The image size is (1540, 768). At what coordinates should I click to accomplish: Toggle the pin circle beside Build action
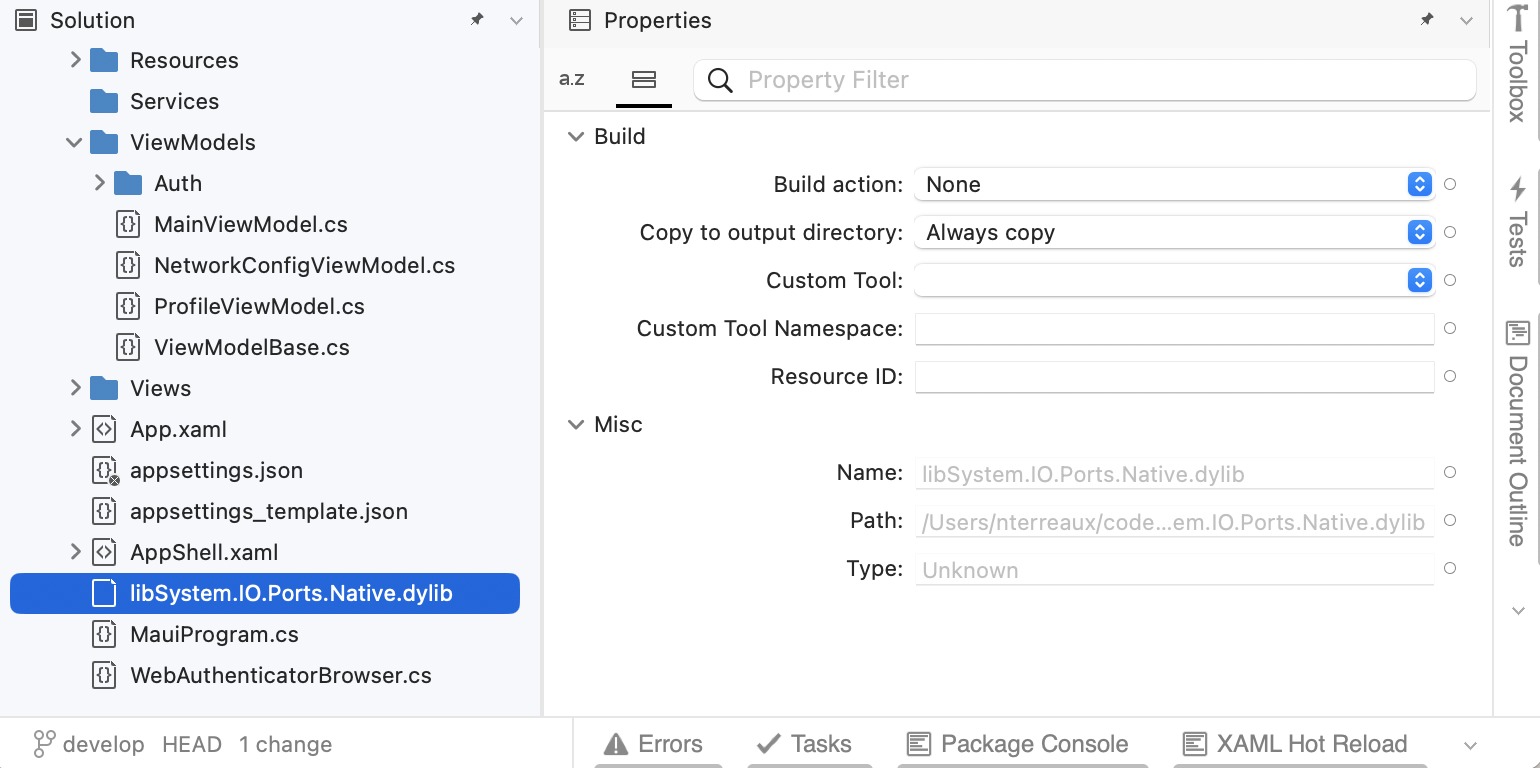[x=1449, y=184]
